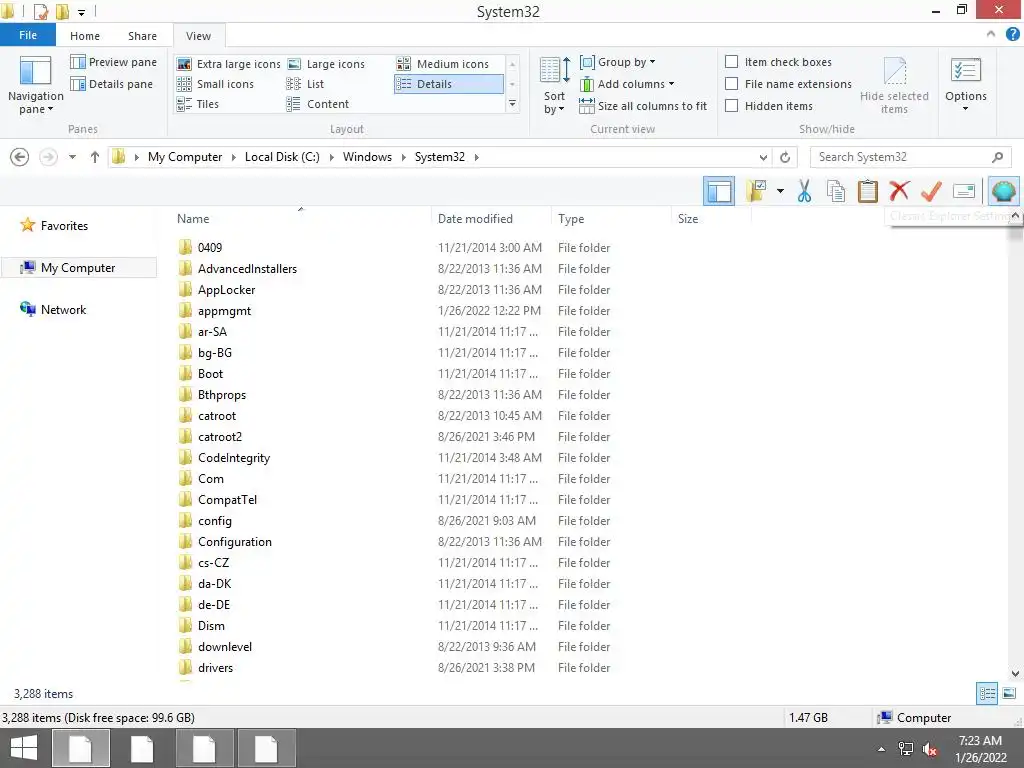Switch to the Share ribbon tab

click(142, 36)
